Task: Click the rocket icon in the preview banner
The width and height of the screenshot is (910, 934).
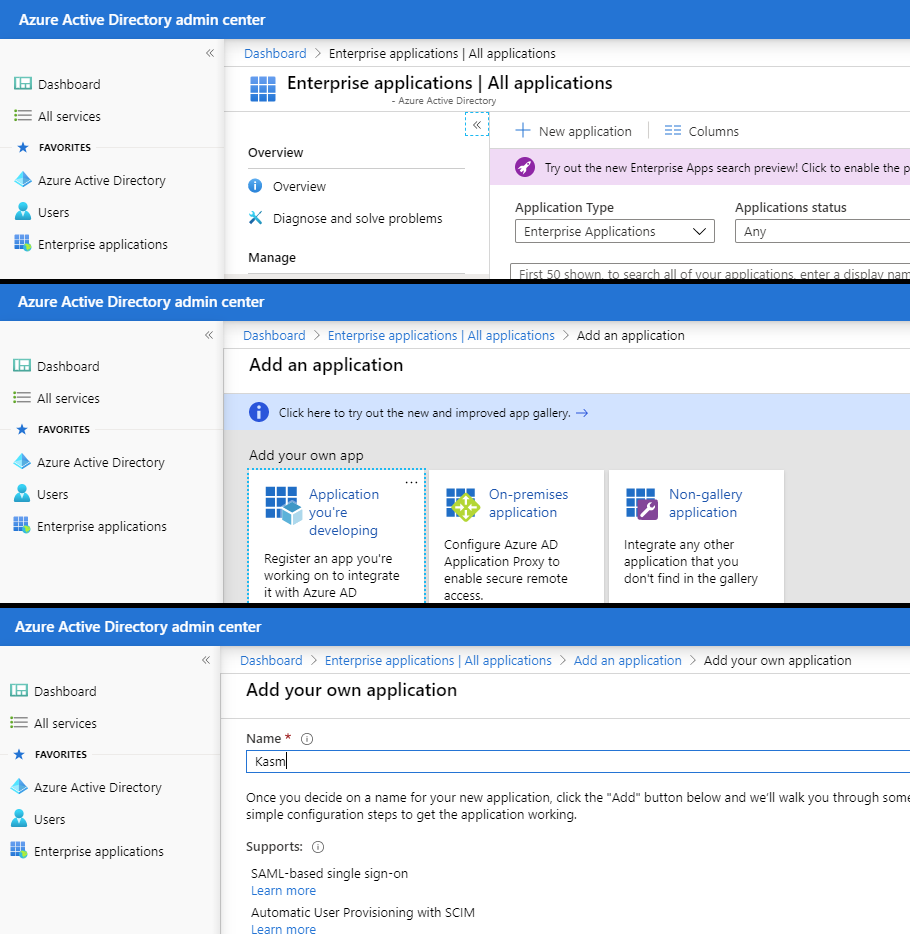Action: 525,168
